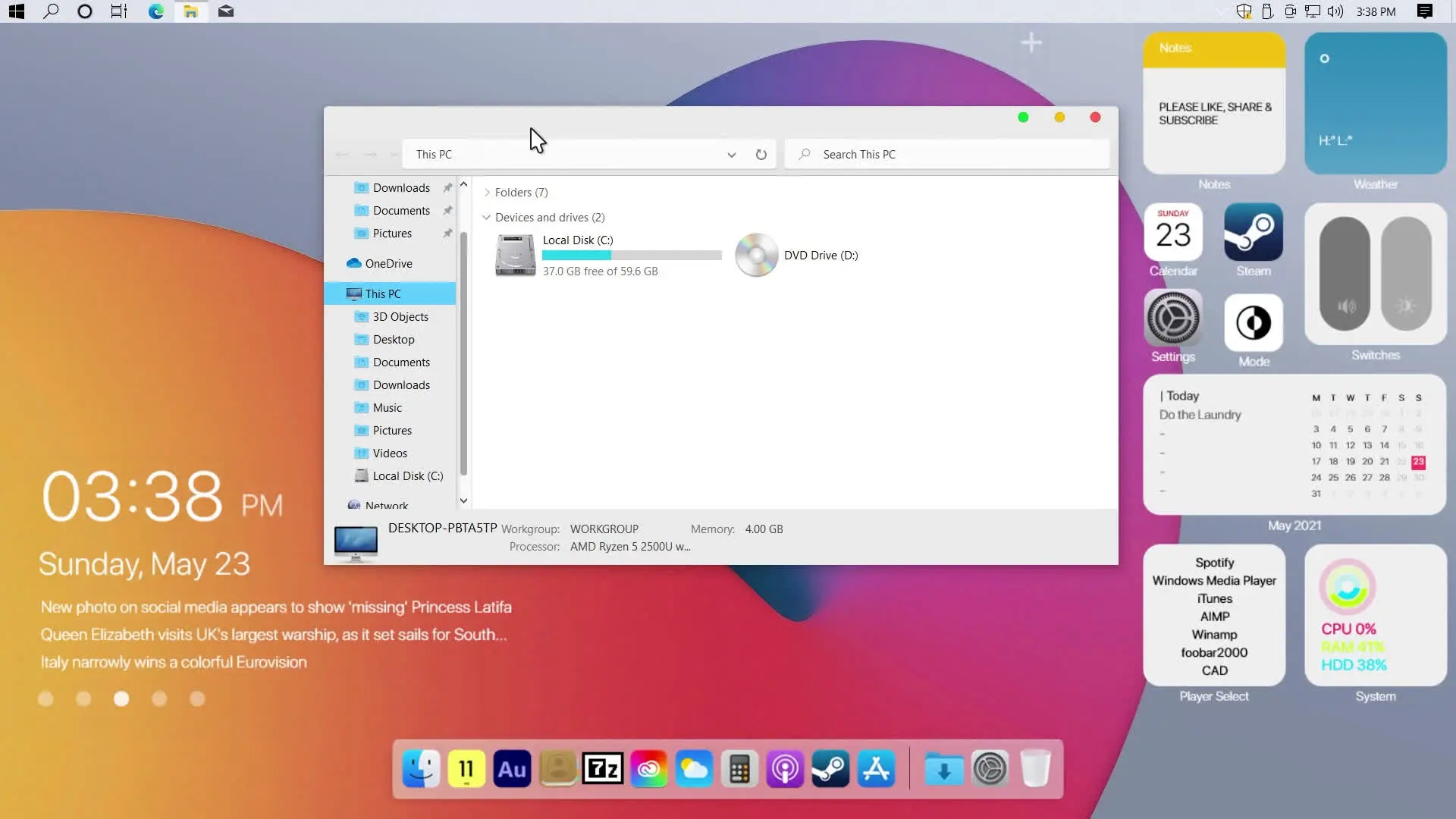The height and width of the screenshot is (819, 1456).
Task: Open the Eurovision news headline
Action: coord(174,662)
